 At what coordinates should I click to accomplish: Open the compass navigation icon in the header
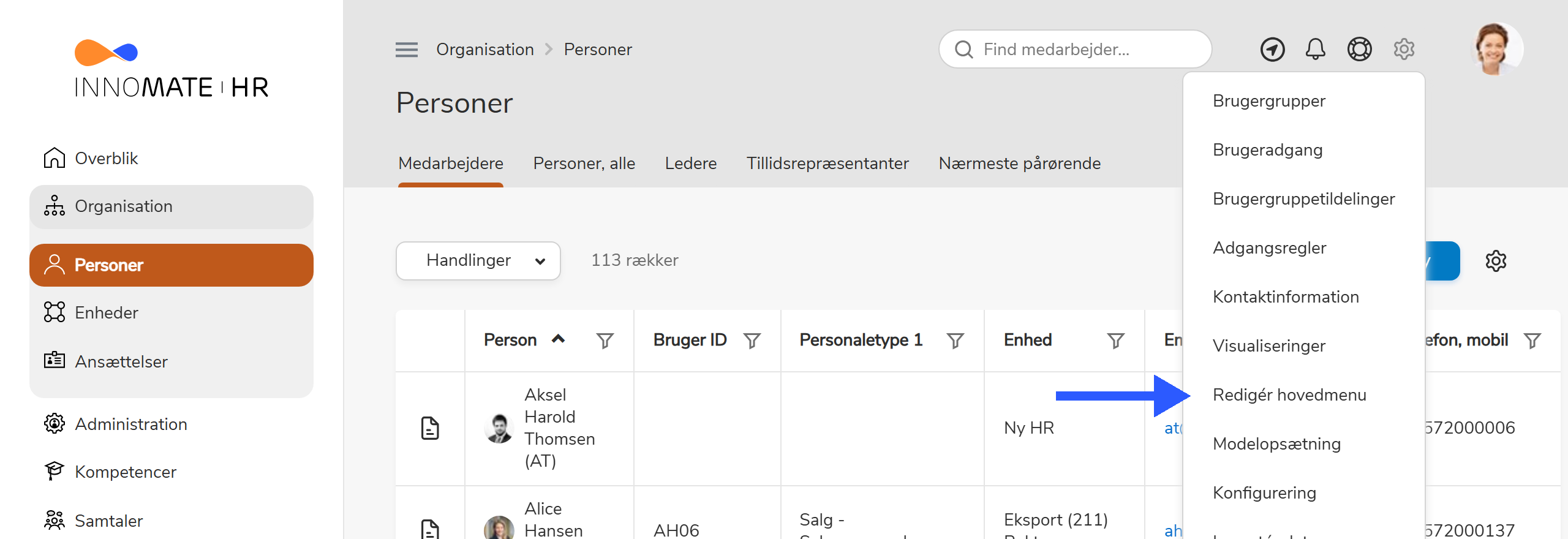pyautogui.click(x=1272, y=49)
